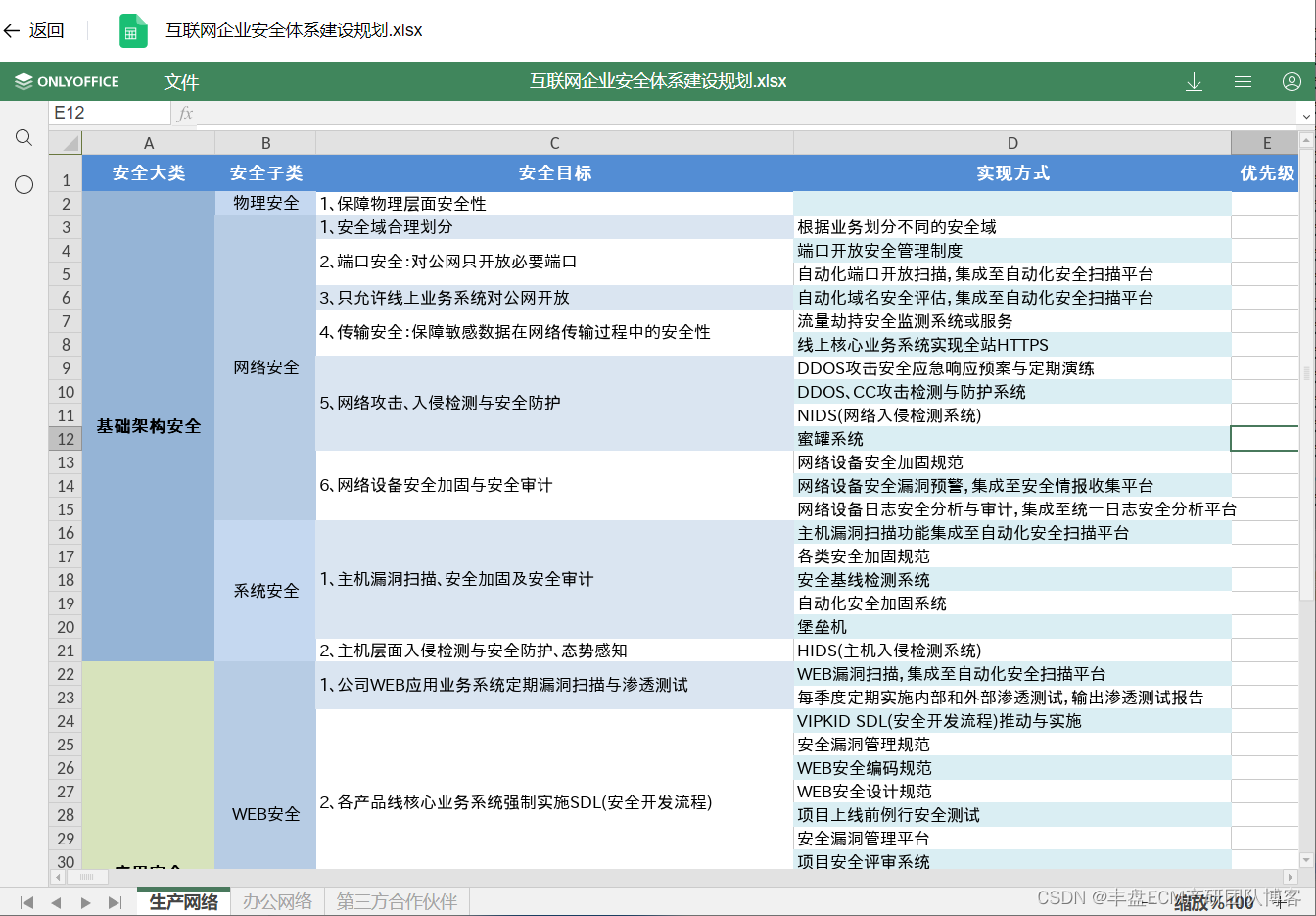1316x916 pixels.
Task: Click the vertical scrollbar up arrow
Action: pos(1306,141)
